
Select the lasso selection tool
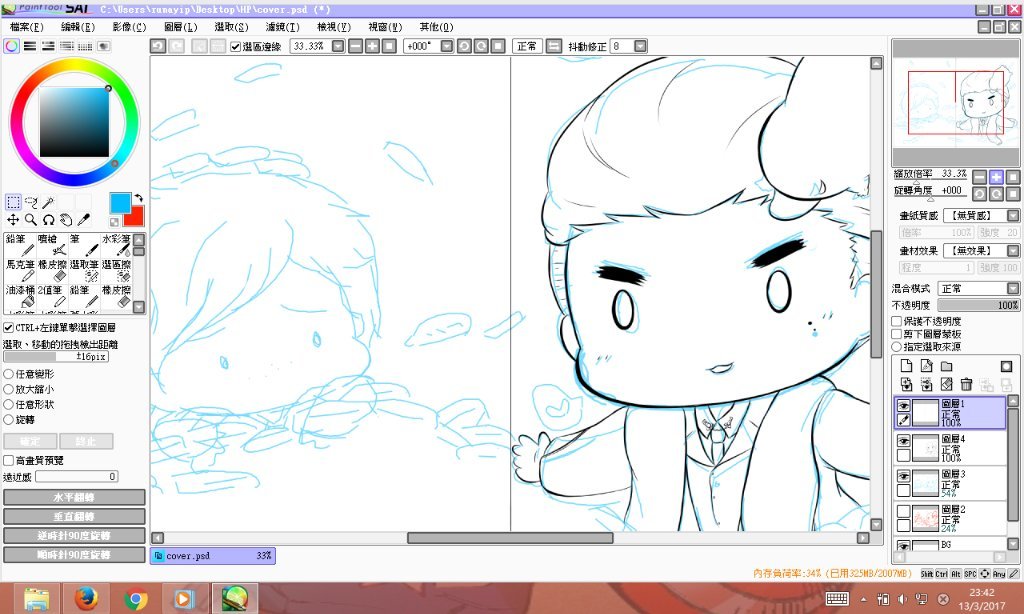(31, 202)
